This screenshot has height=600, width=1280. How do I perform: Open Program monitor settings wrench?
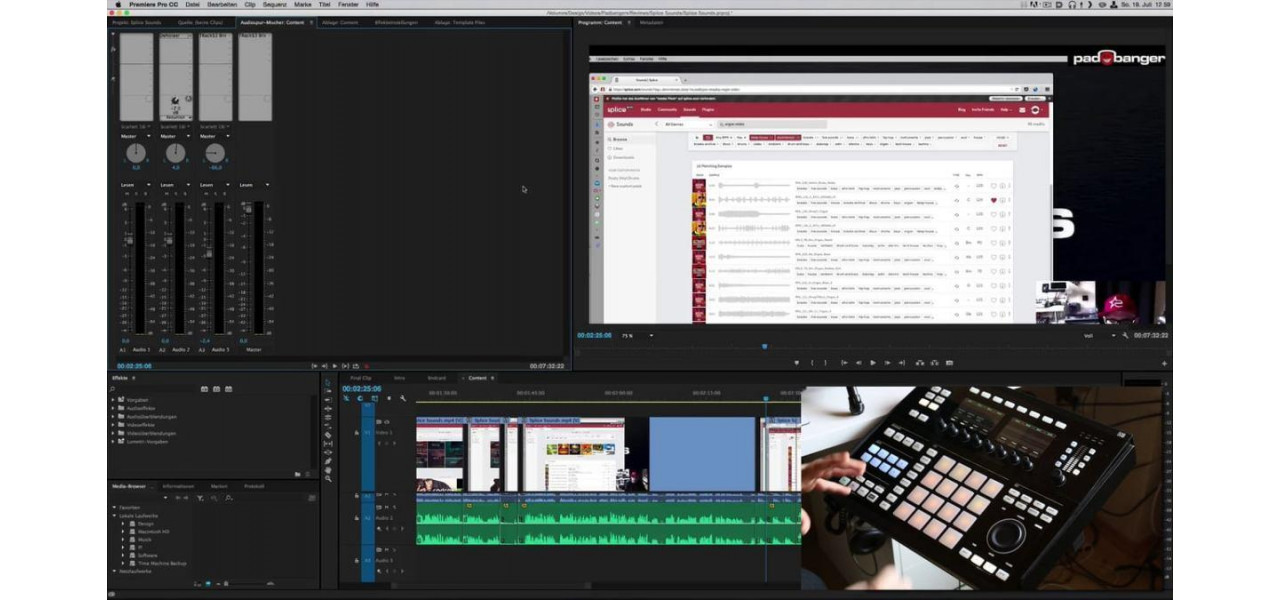click(1125, 336)
